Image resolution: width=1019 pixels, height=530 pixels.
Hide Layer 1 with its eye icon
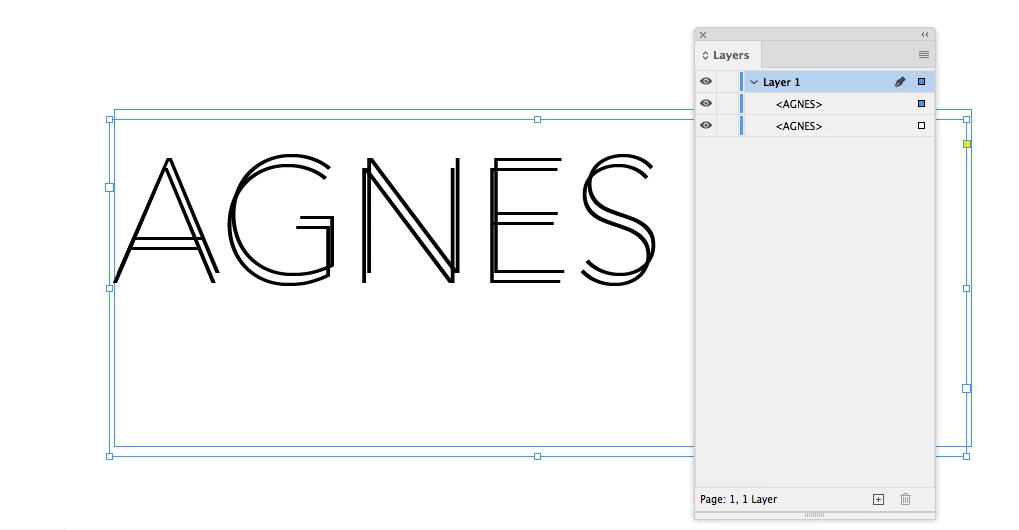[x=706, y=82]
